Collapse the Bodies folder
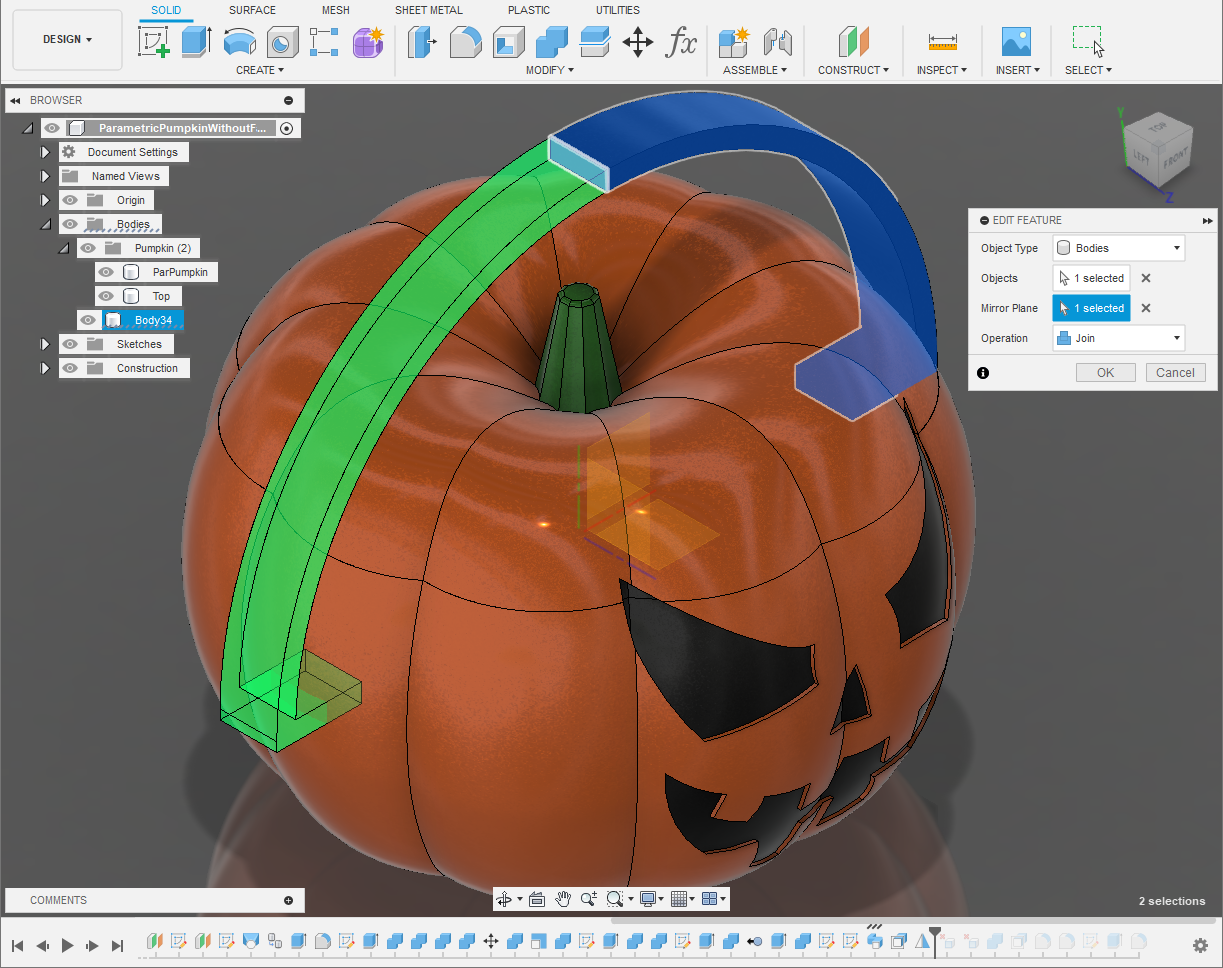The width and height of the screenshot is (1223, 968). click(x=45, y=225)
